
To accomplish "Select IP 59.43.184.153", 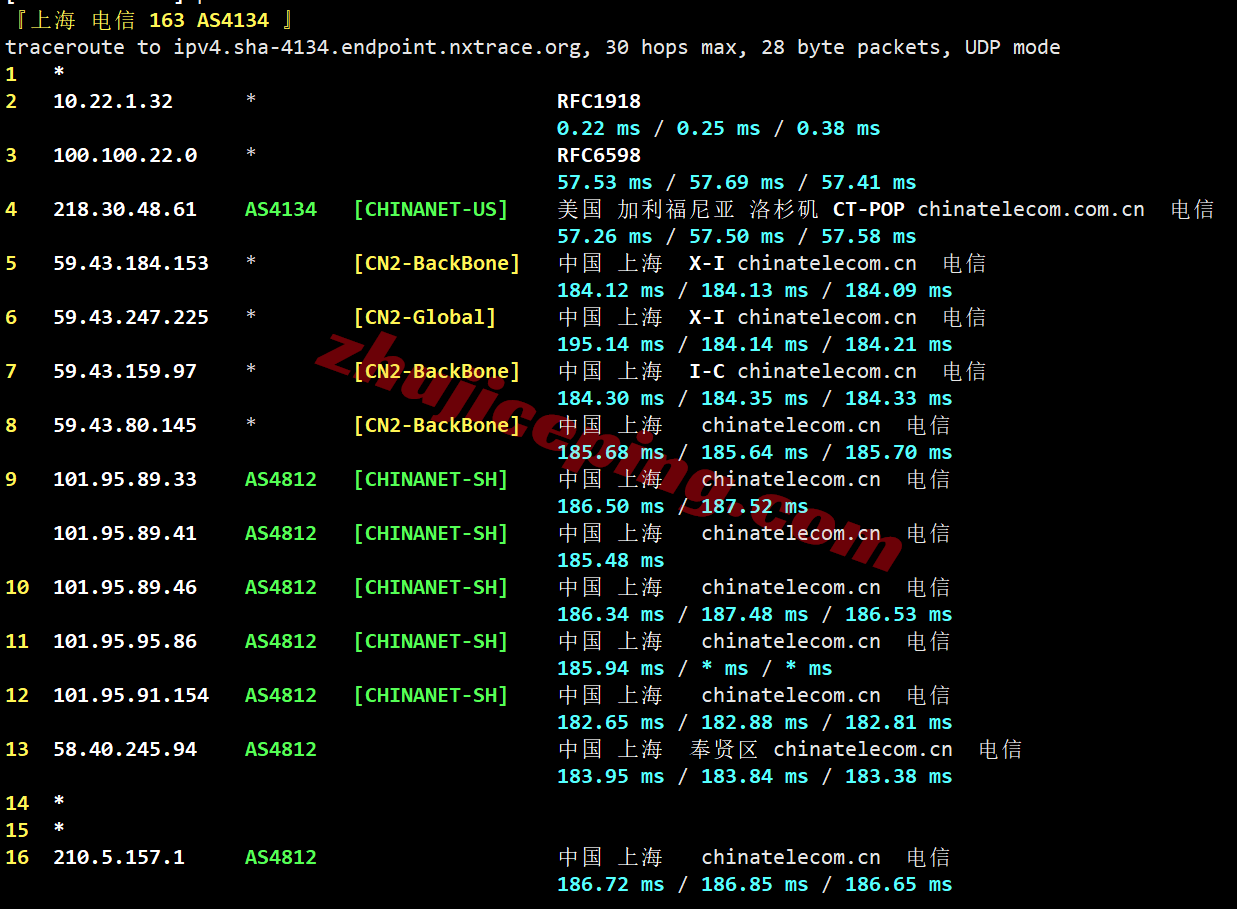I will (x=131, y=263).
